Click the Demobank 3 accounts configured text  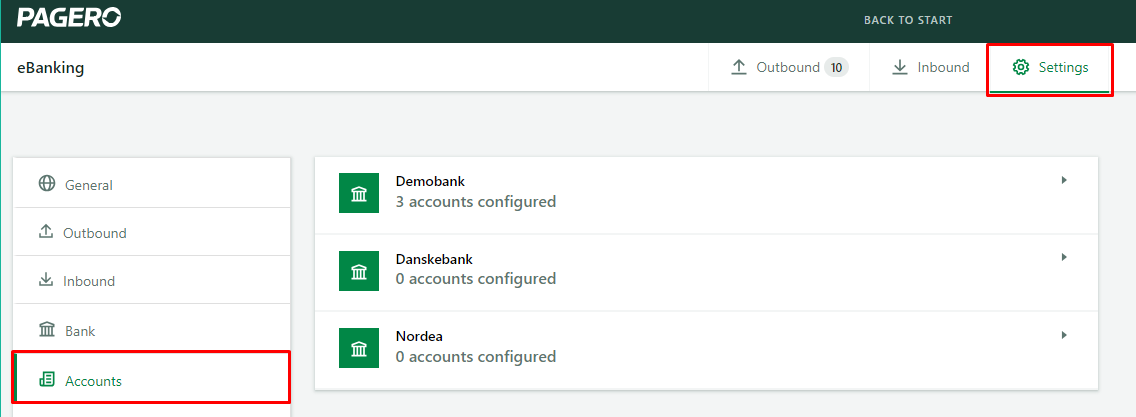(476, 201)
